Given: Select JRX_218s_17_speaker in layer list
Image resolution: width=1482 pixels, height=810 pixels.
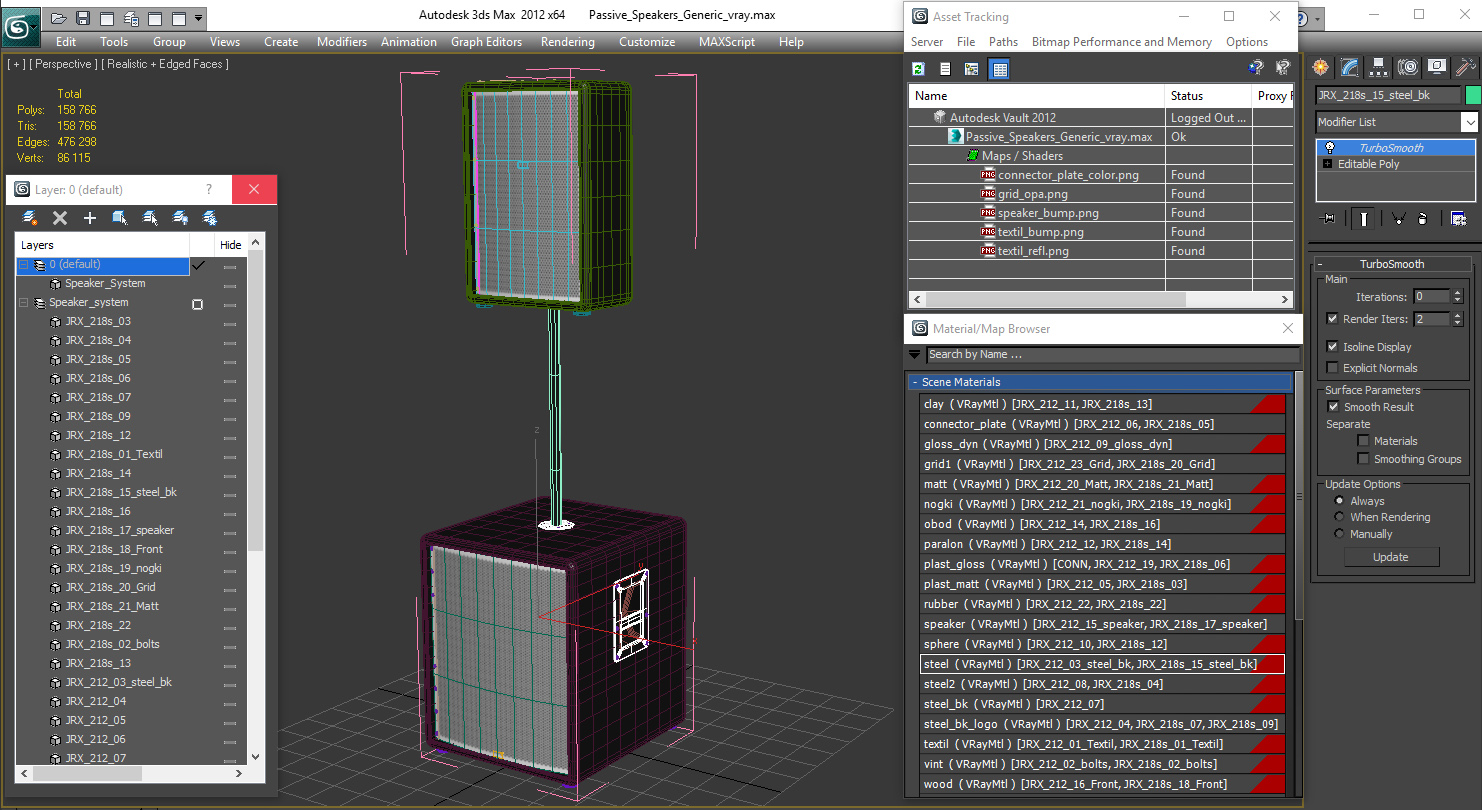Looking at the screenshot, I should point(119,530).
